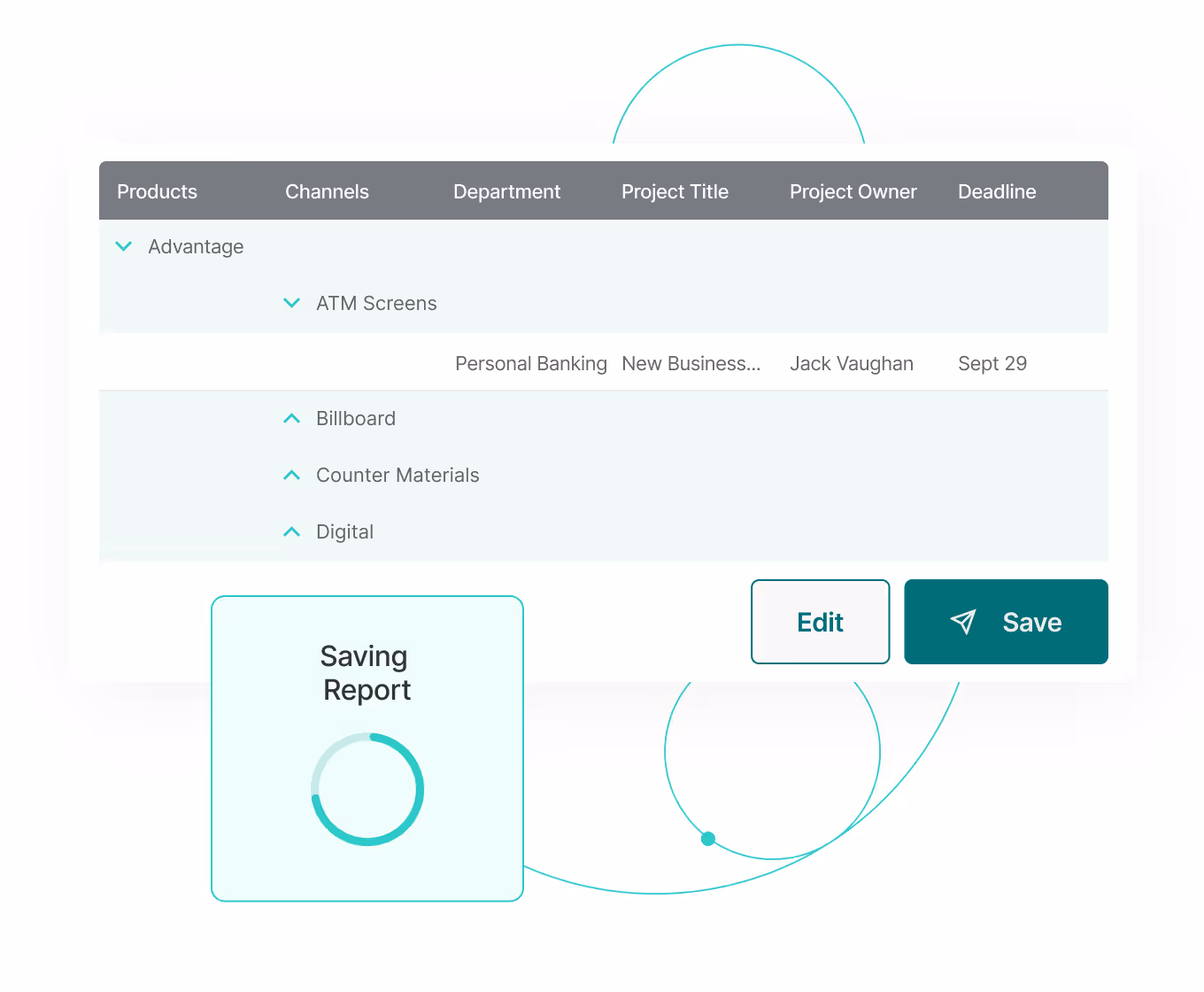This screenshot has height=992, width=1204.
Task: Click the Edit button
Action: point(820,622)
